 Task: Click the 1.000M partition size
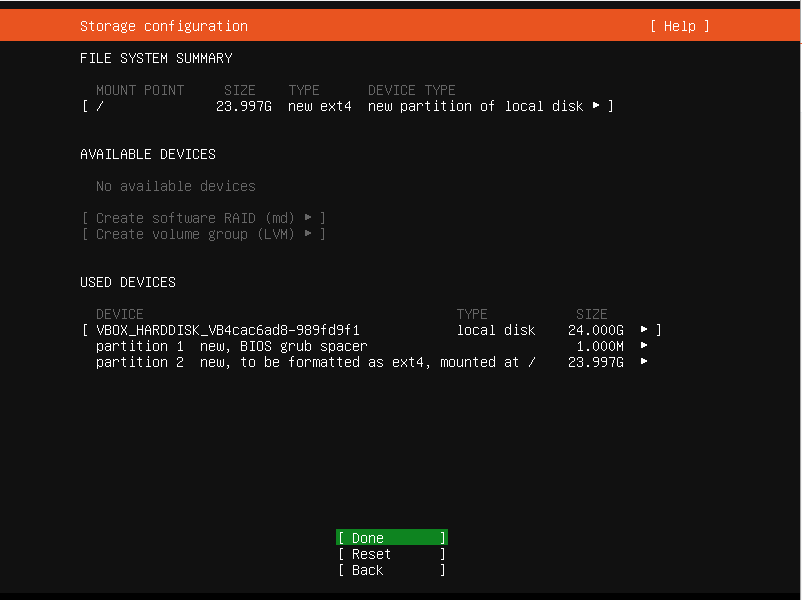[x=600, y=346]
